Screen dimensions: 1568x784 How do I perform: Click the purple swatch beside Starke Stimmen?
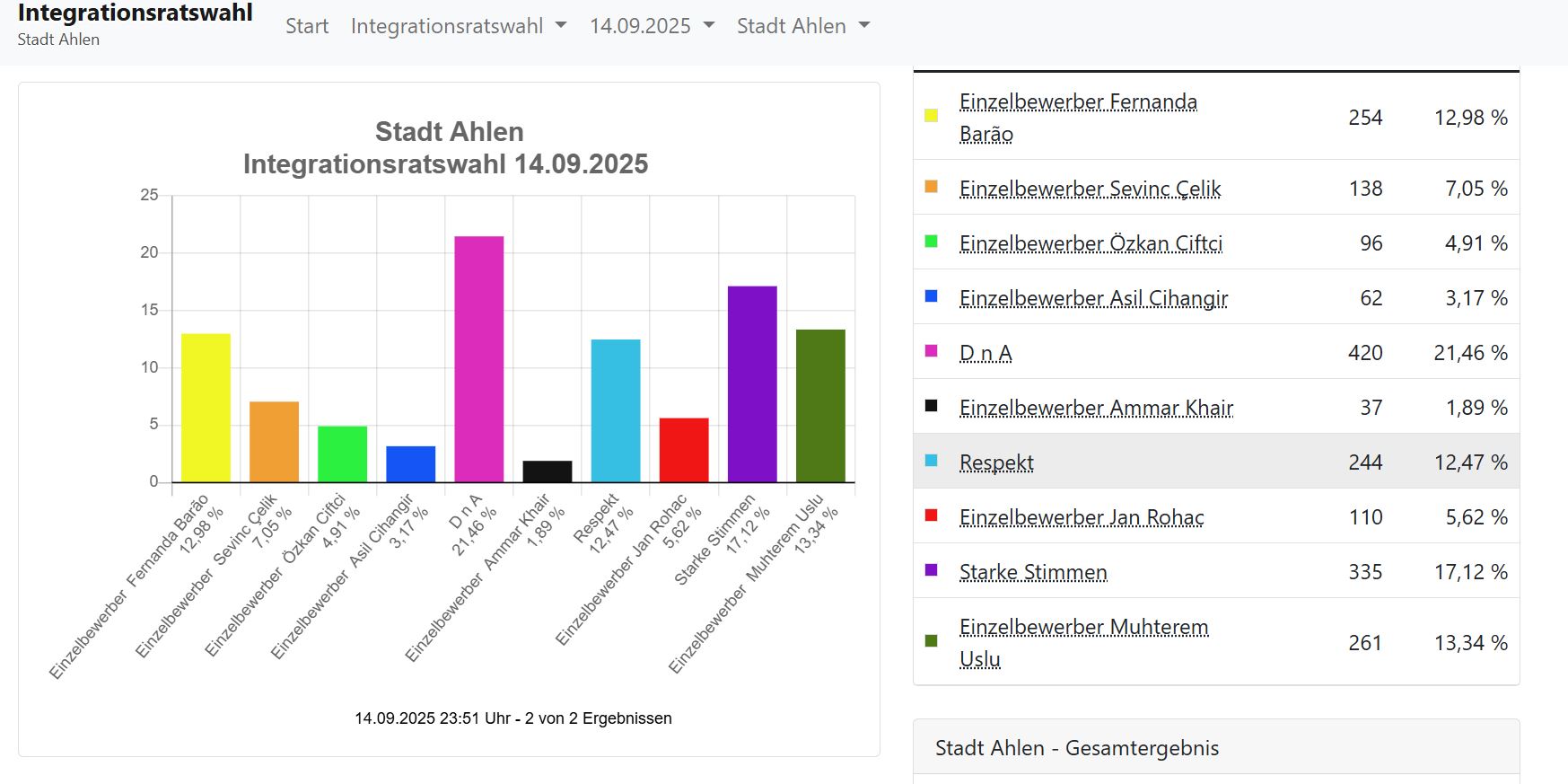point(931,569)
